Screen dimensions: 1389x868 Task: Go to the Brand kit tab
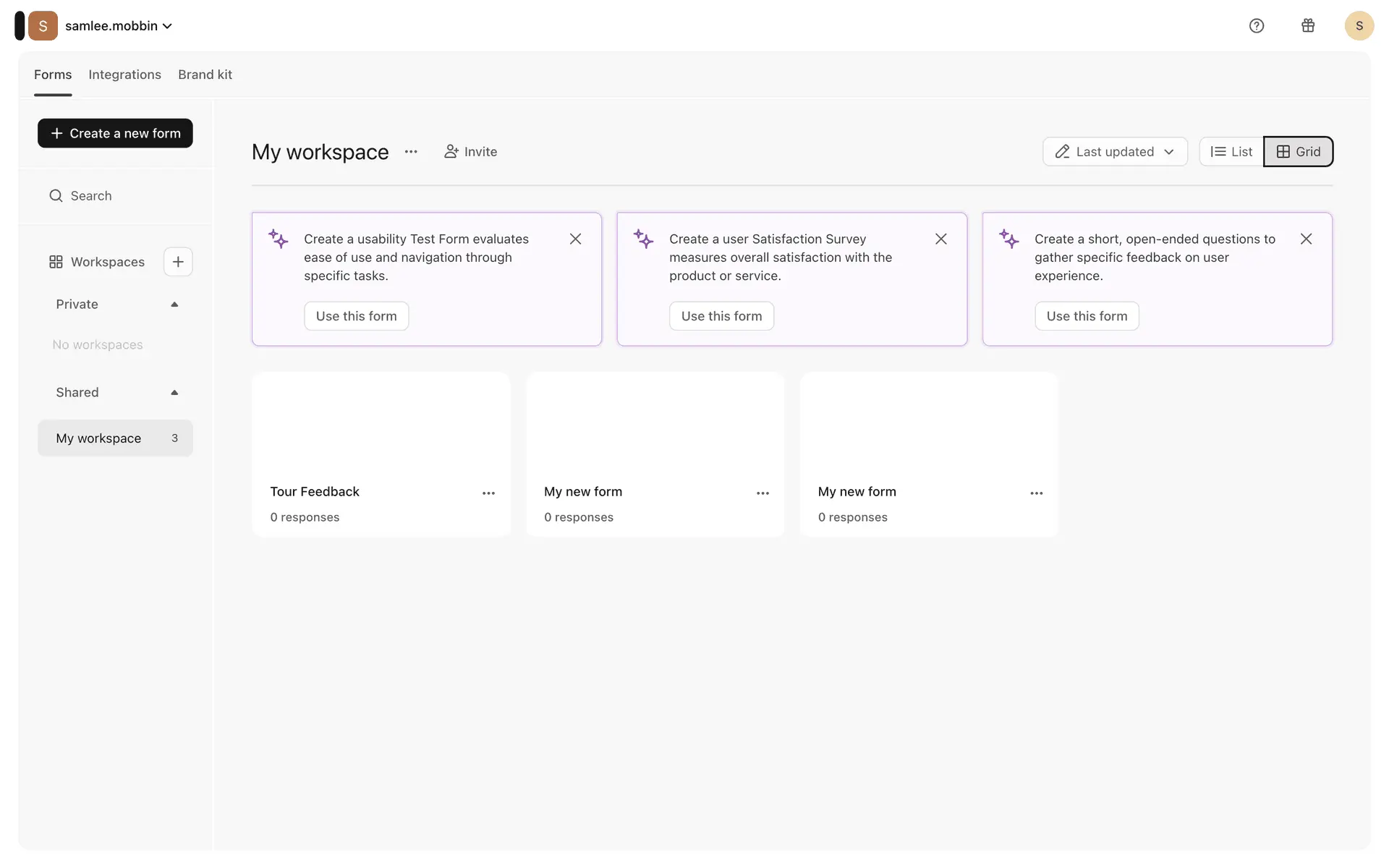(x=205, y=75)
